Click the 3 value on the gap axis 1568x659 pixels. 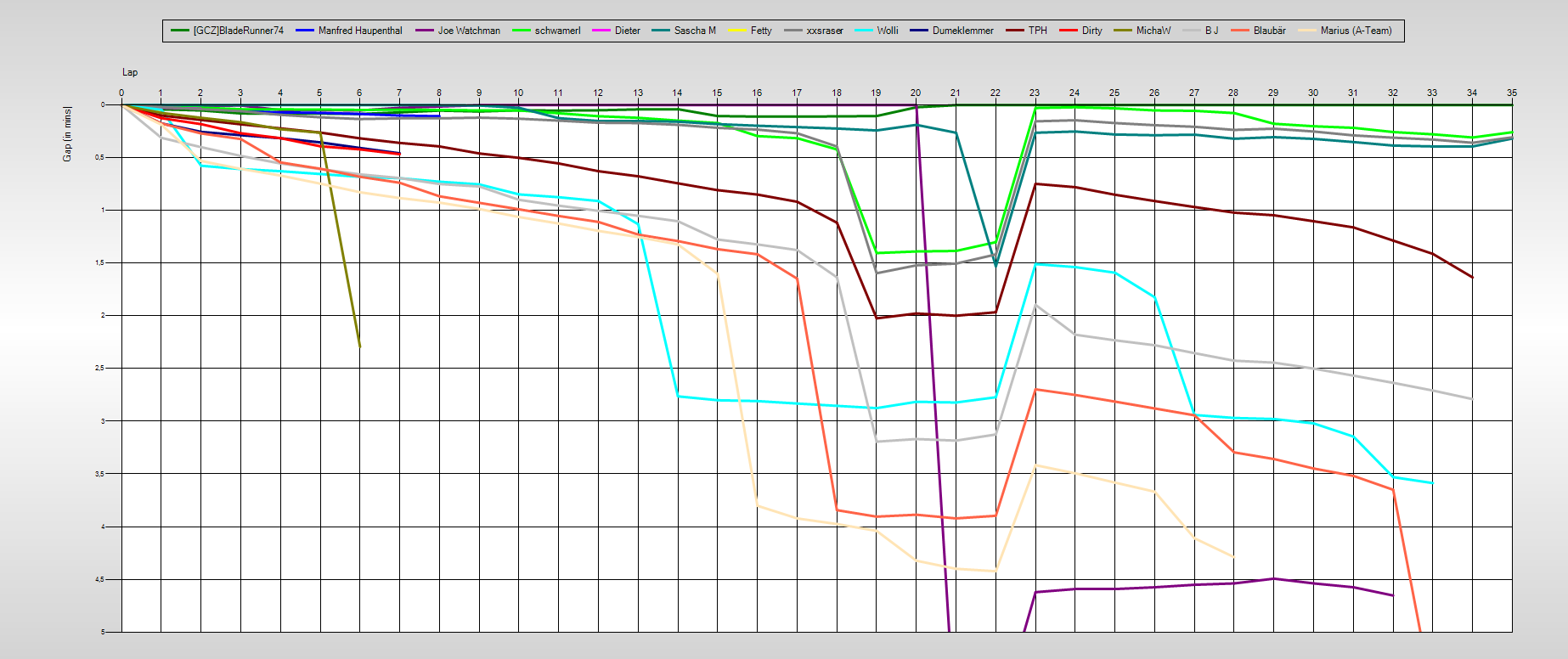pos(103,421)
